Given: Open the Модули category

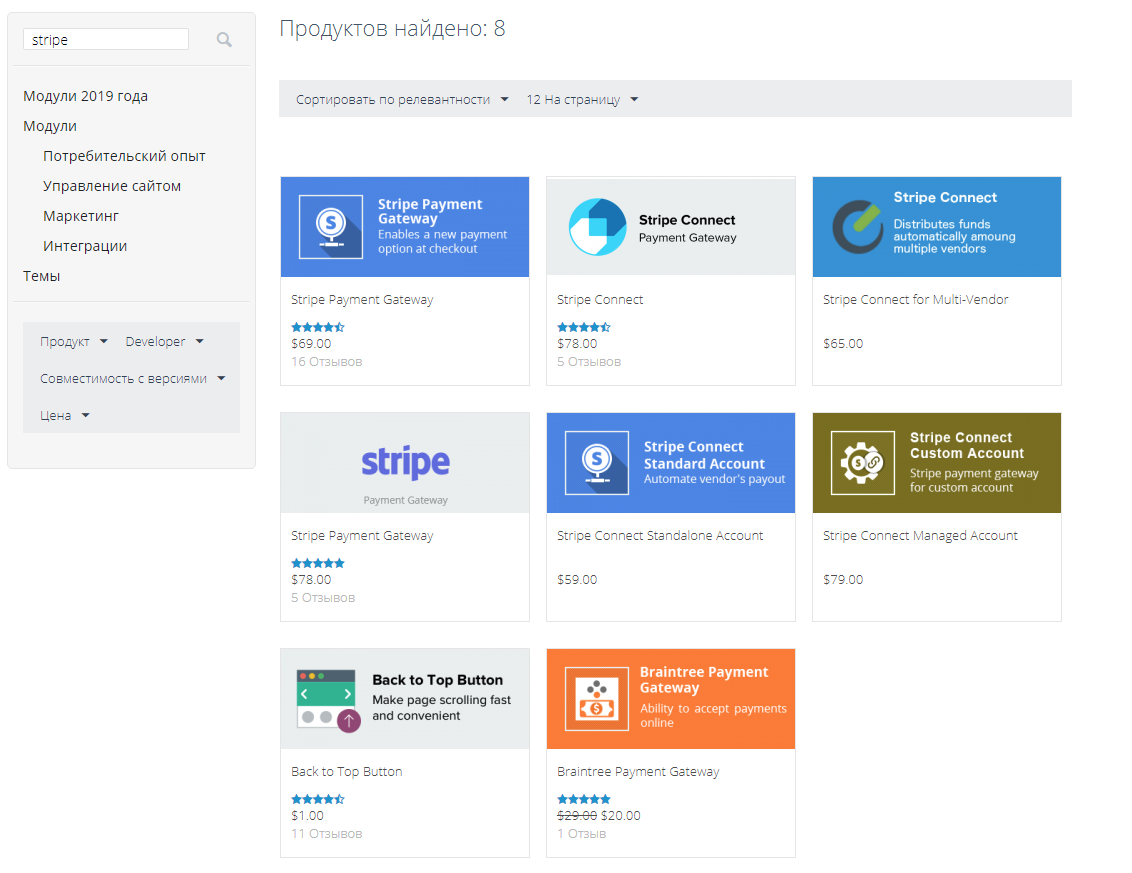Looking at the screenshot, I should pyautogui.click(x=50, y=126).
